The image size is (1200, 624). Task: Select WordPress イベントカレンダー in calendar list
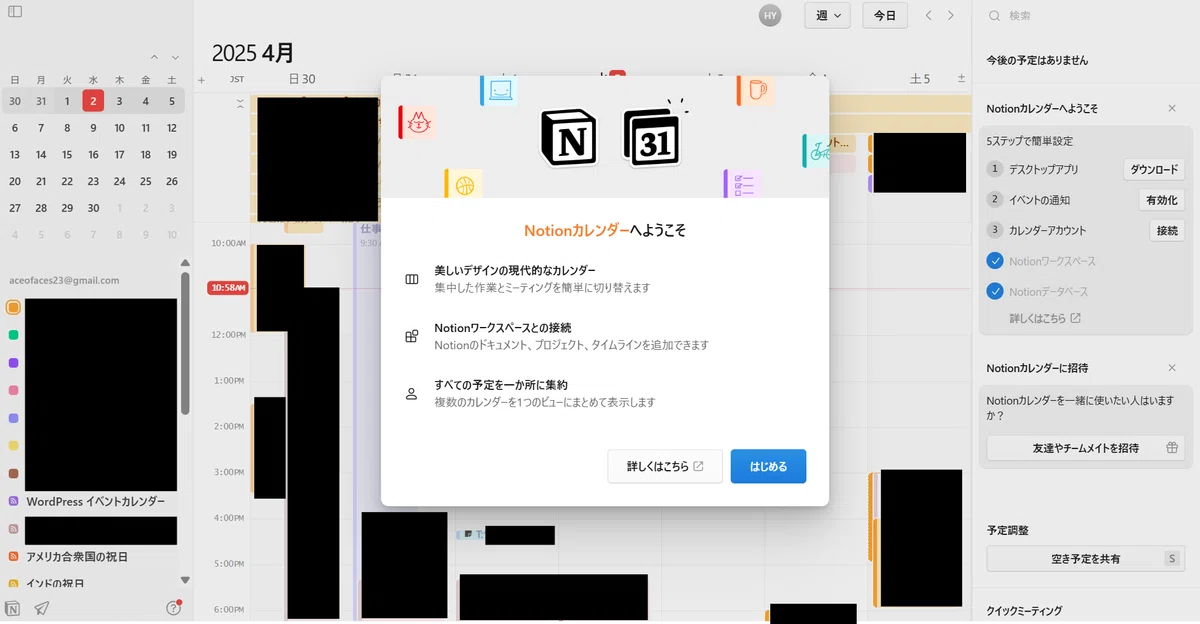(x=96, y=501)
